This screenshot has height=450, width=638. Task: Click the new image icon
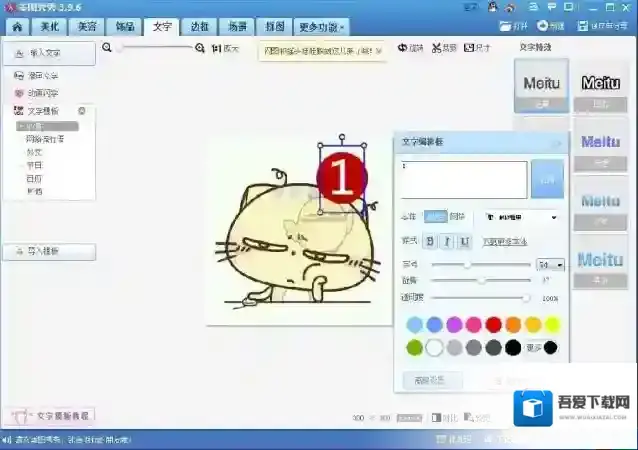[542, 26]
